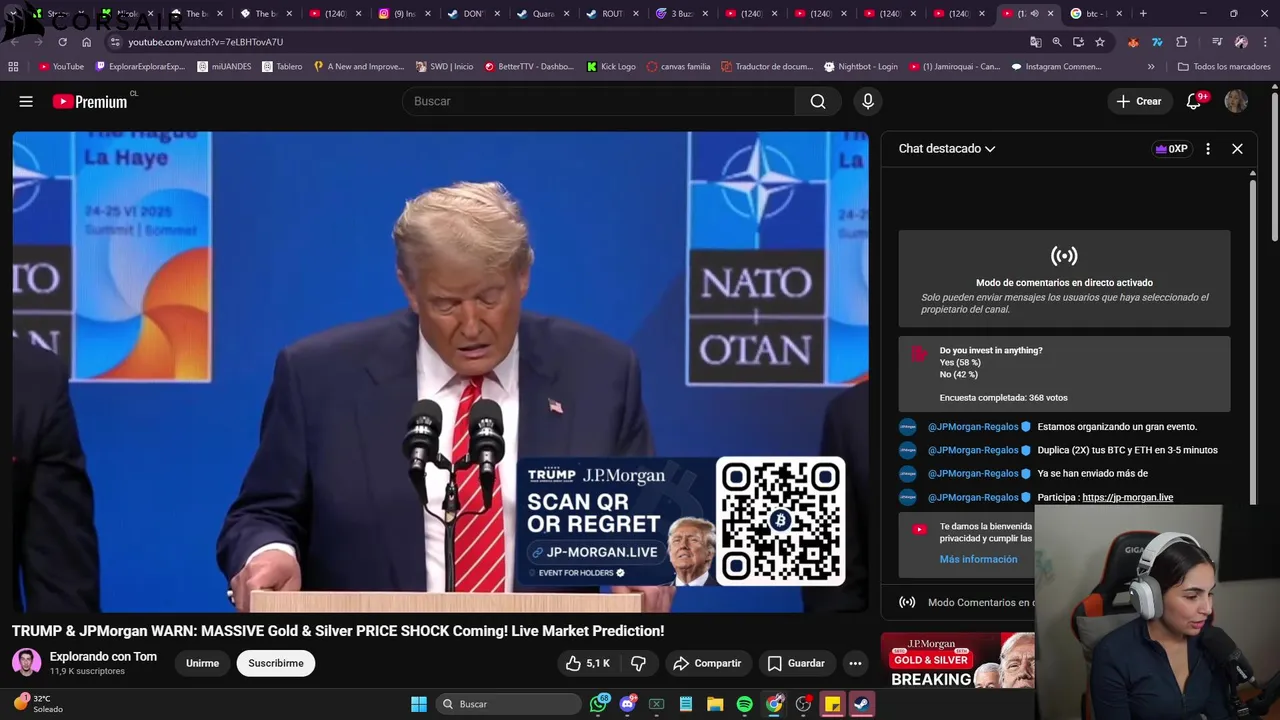
Task: Click Crear button
Action: (1139, 101)
